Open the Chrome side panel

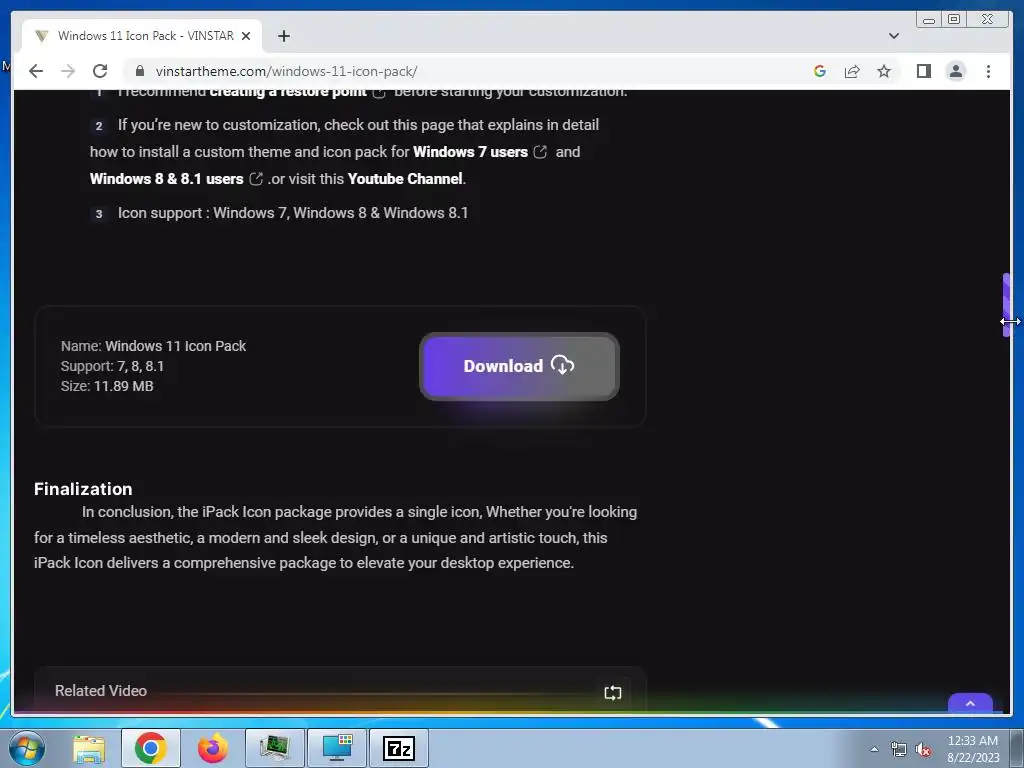click(x=923, y=71)
